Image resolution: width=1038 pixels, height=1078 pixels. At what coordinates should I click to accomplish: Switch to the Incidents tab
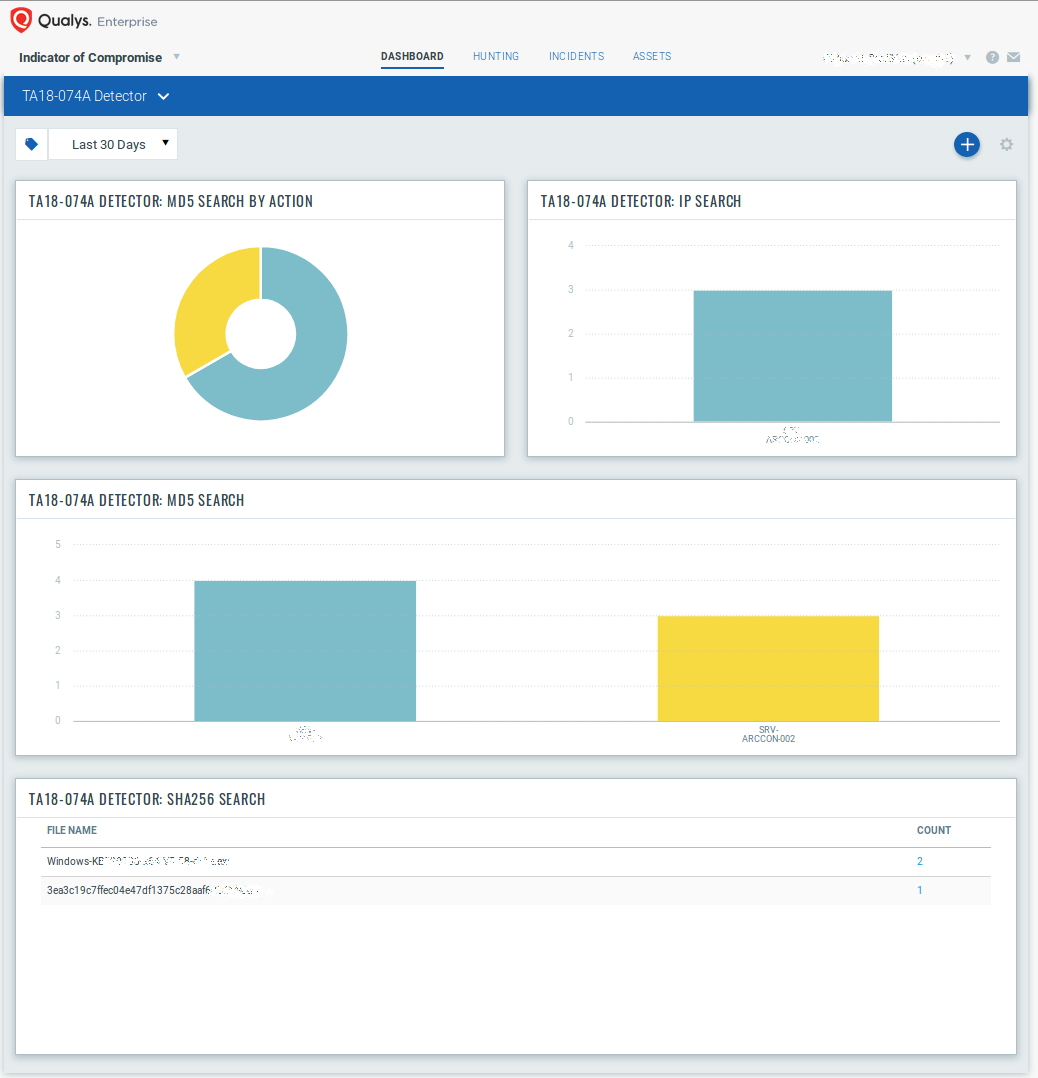576,57
